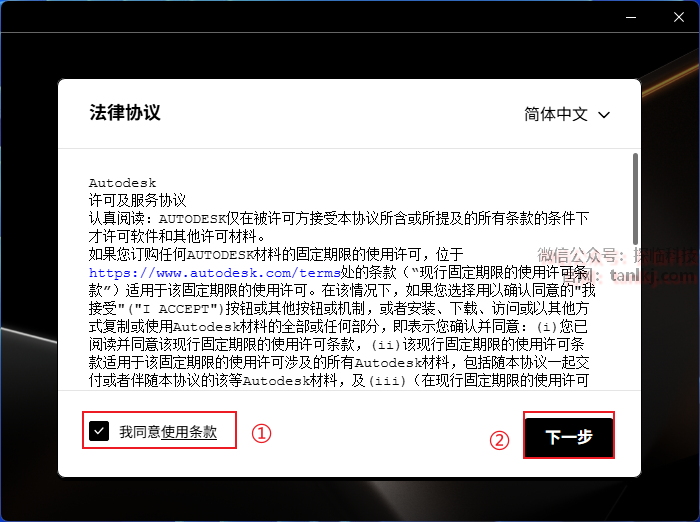700x522 pixels.
Task: Minimize the installer window
Action: [631, 17]
